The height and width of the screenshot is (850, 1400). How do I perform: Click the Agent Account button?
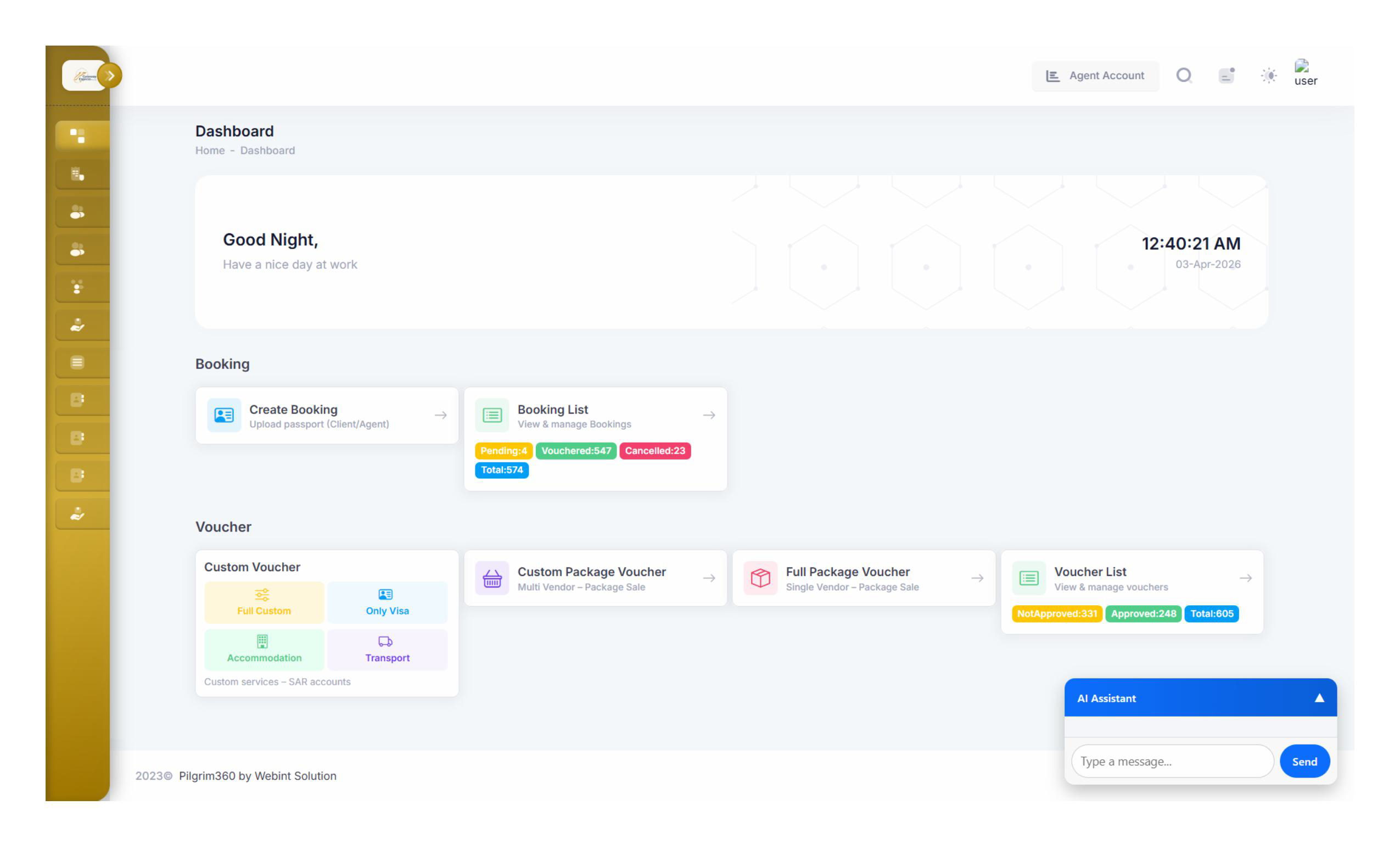tap(1094, 76)
